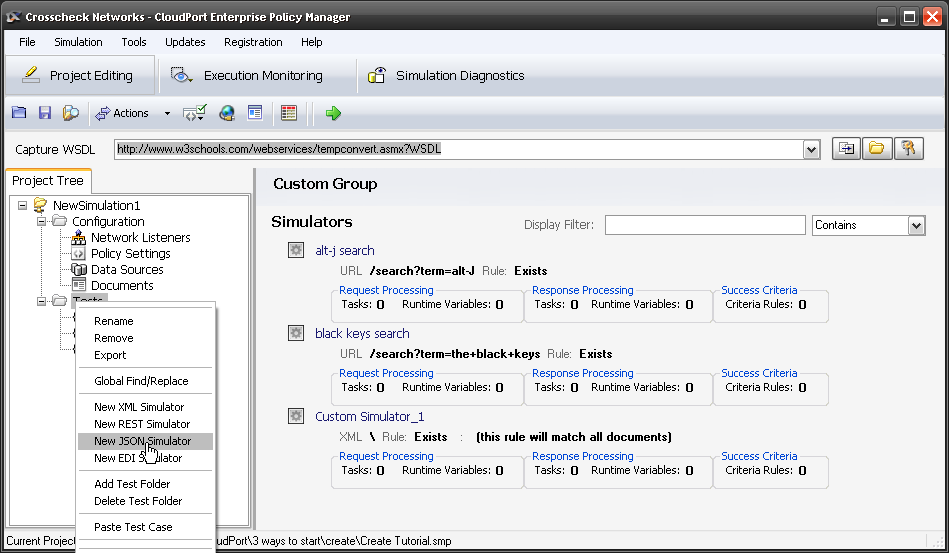This screenshot has height=553, width=949.
Task: Choose Remove from context menu
Action: (145, 338)
